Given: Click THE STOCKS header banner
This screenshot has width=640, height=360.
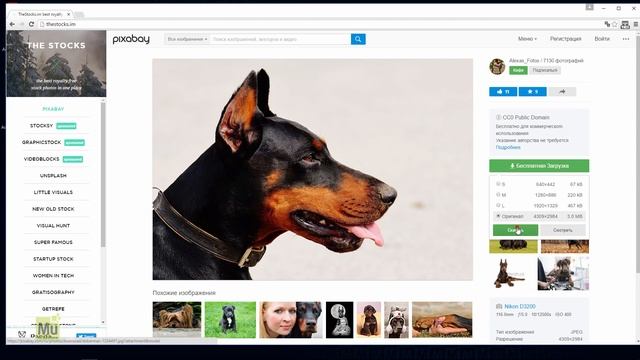Looking at the screenshot, I should (56, 63).
